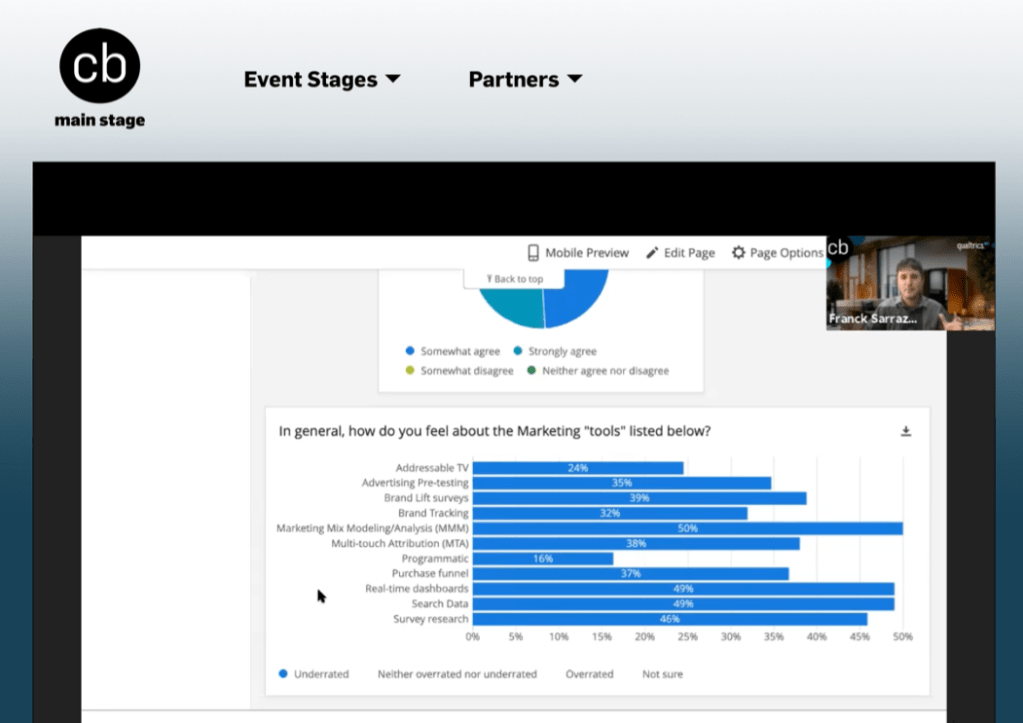Click the Back to top button
Image resolution: width=1023 pixels, height=723 pixels.
514,279
